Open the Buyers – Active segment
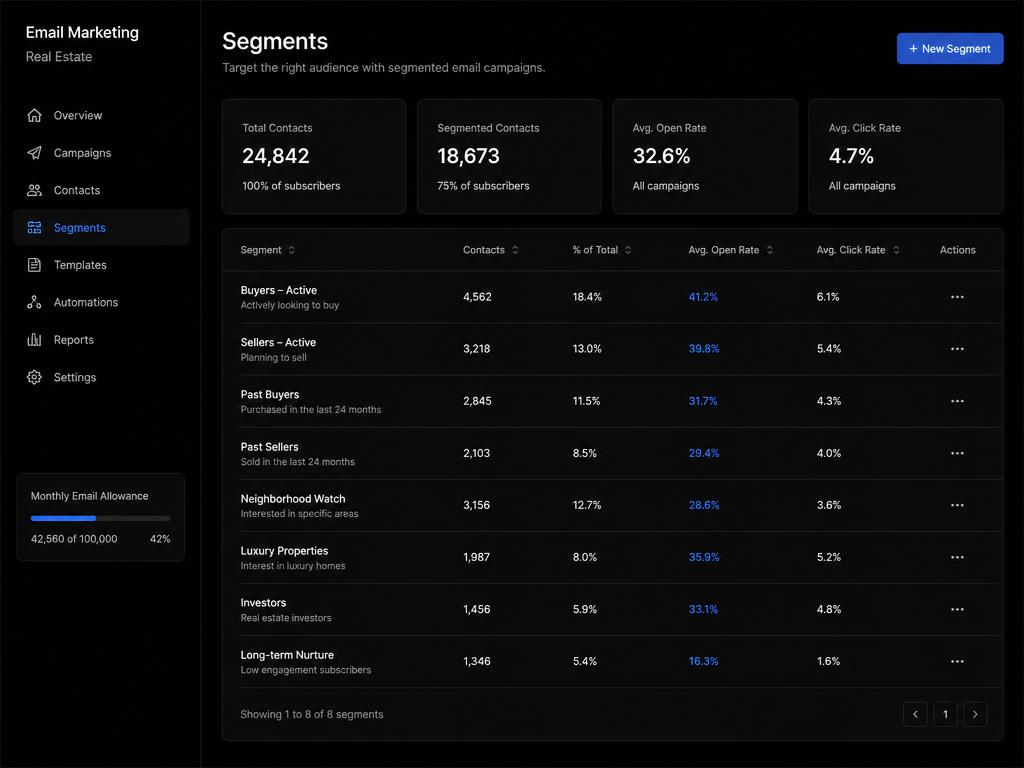The height and width of the screenshot is (768, 1024). pyautogui.click(x=279, y=290)
